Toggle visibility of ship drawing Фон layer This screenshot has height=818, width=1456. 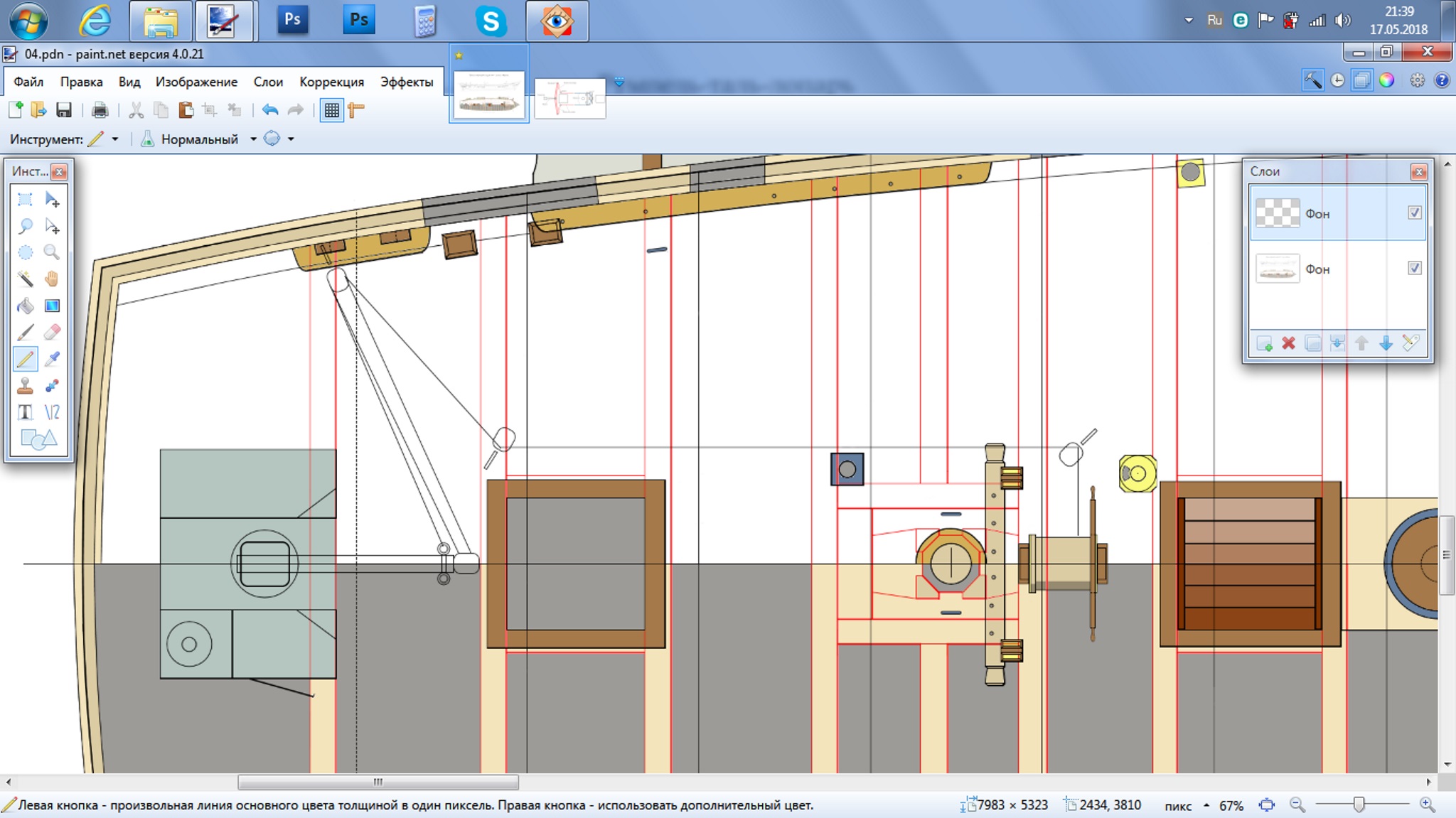[x=1415, y=268]
